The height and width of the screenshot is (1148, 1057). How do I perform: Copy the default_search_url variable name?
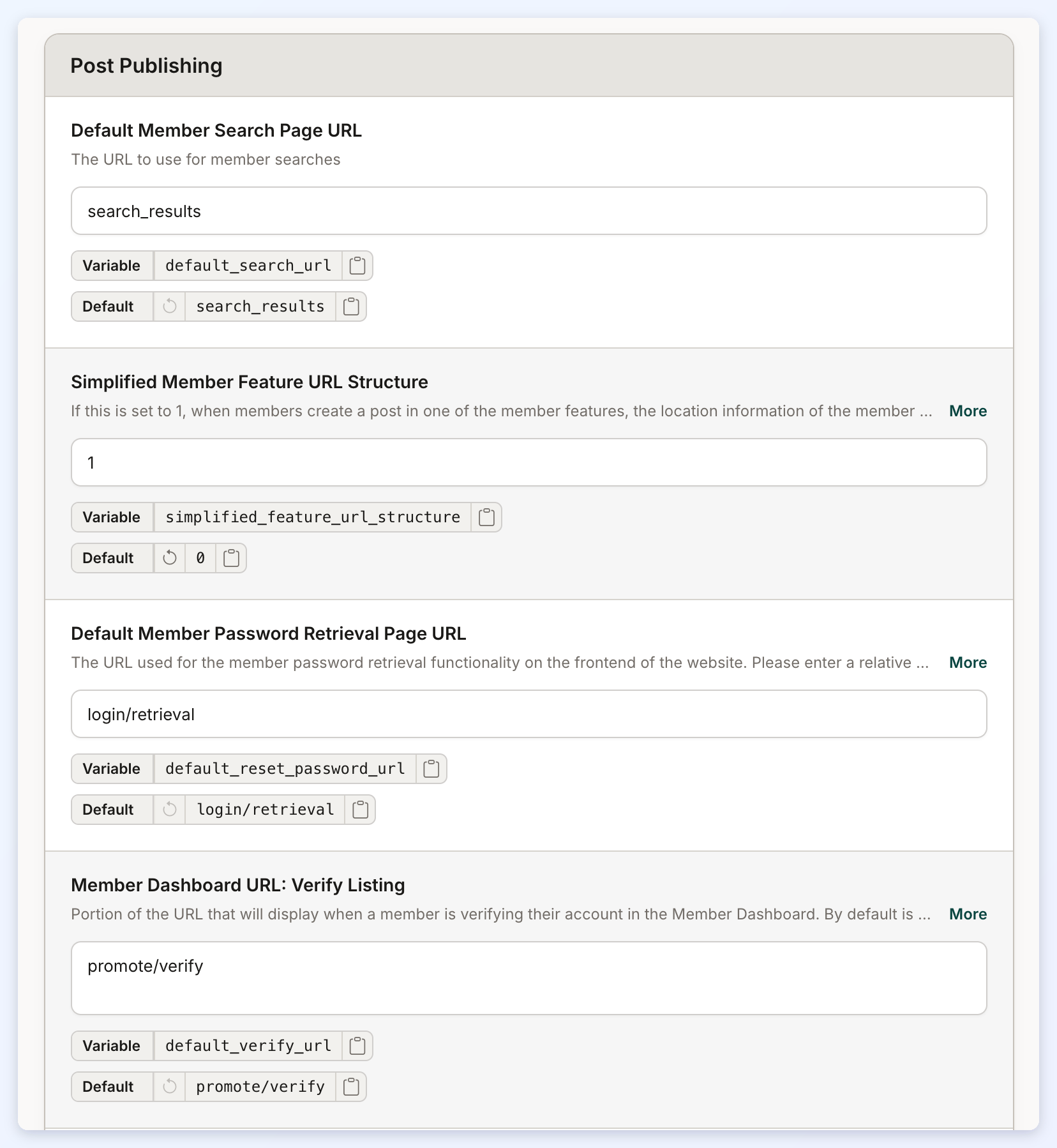pyautogui.click(x=357, y=266)
